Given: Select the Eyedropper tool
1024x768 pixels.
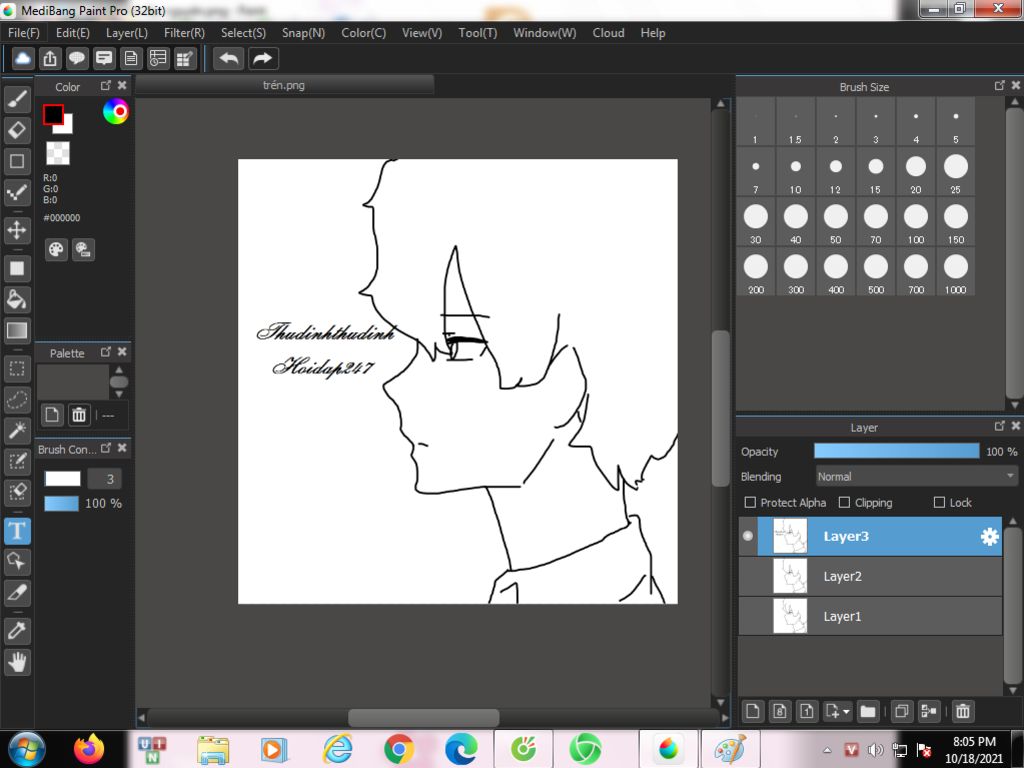Looking at the screenshot, I should (x=17, y=631).
